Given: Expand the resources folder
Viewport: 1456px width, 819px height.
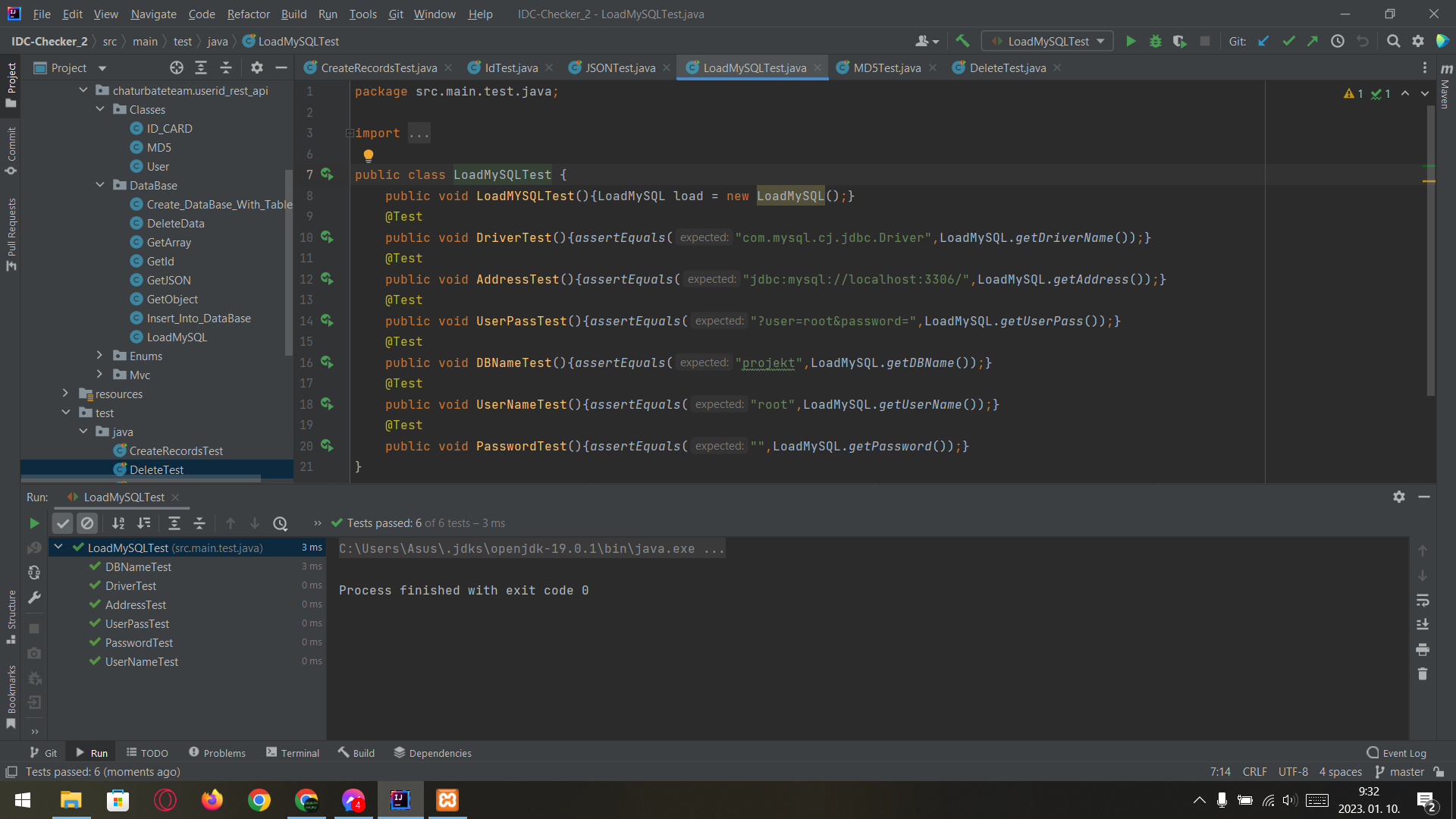Looking at the screenshot, I should click(66, 394).
